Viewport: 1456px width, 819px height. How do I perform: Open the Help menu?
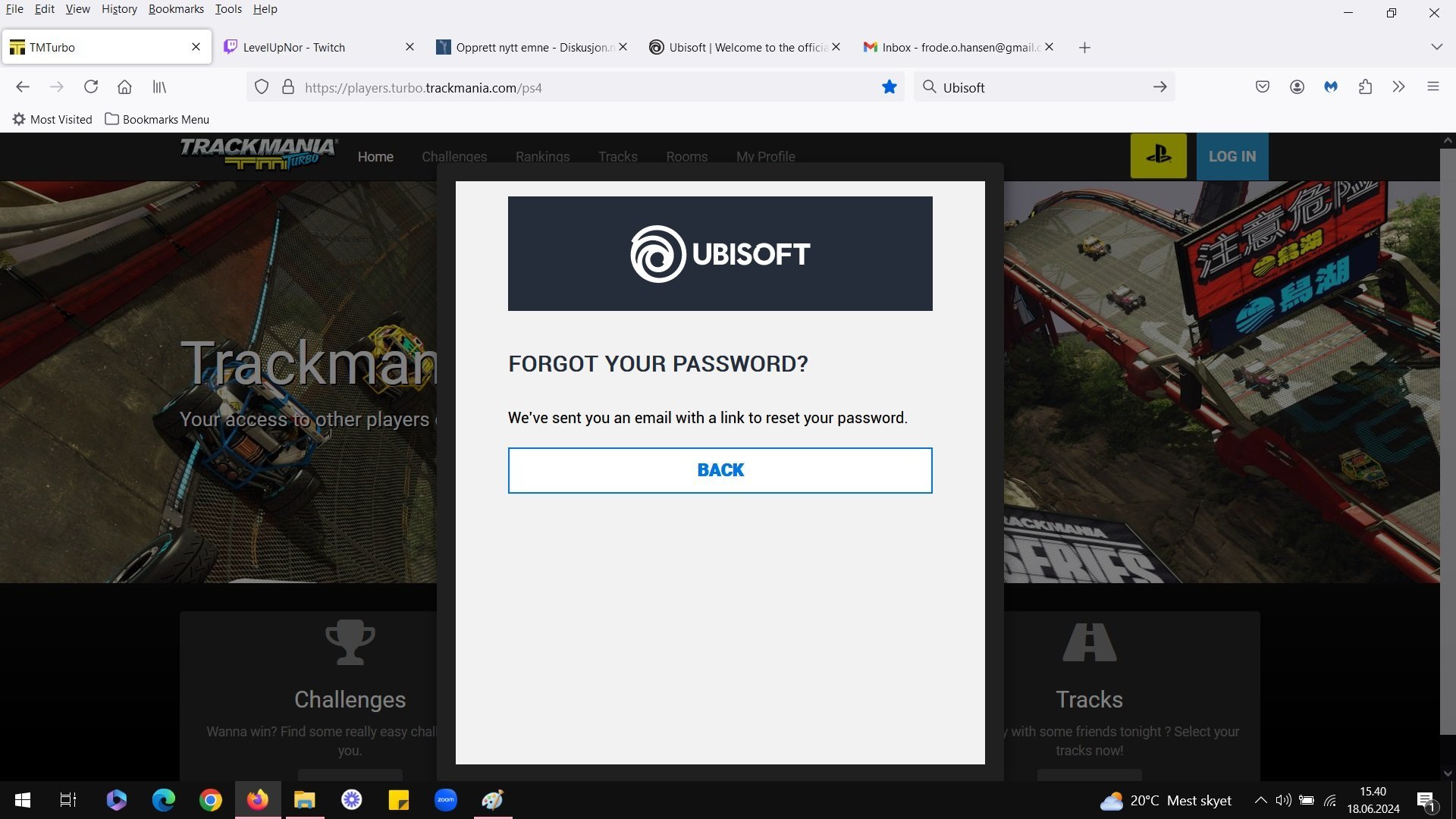[x=265, y=9]
